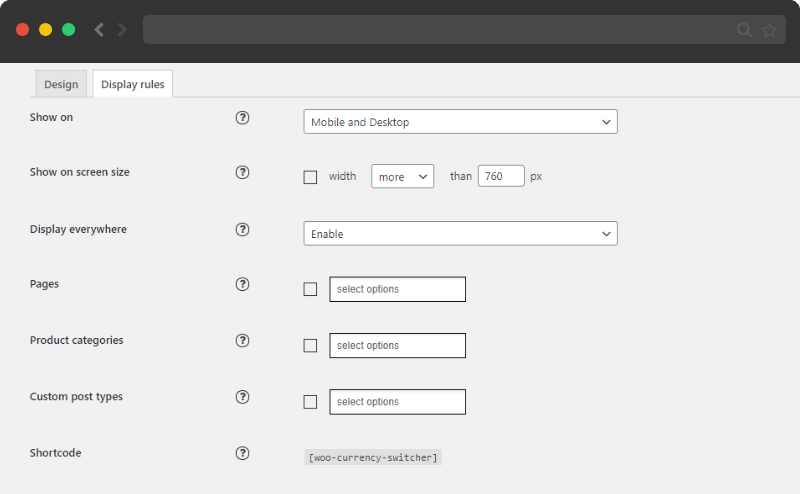This screenshot has width=800, height=494.
Task: Switch to the Design tab
Action: [61, 84]
